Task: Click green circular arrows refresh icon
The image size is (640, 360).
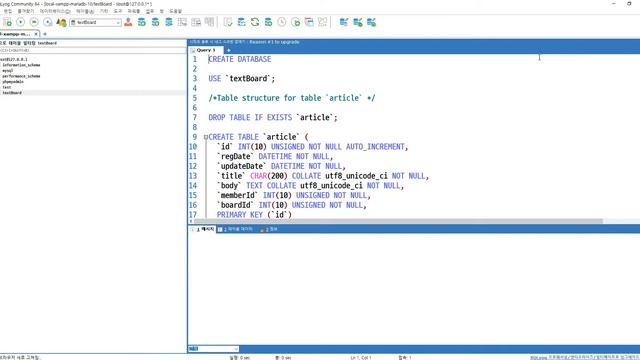Action: tap(255, 22)
